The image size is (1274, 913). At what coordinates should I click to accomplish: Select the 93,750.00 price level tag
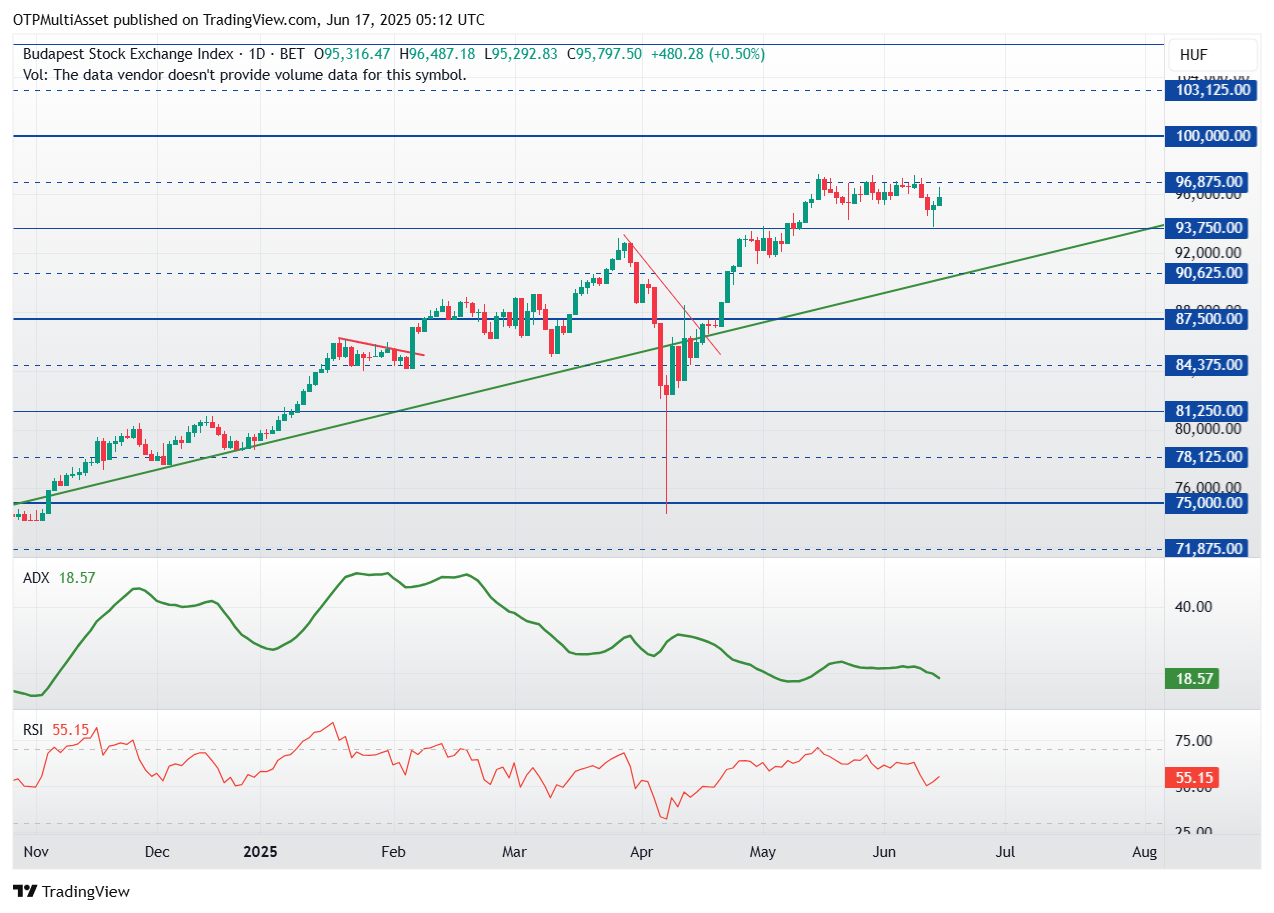[1209, 228]
